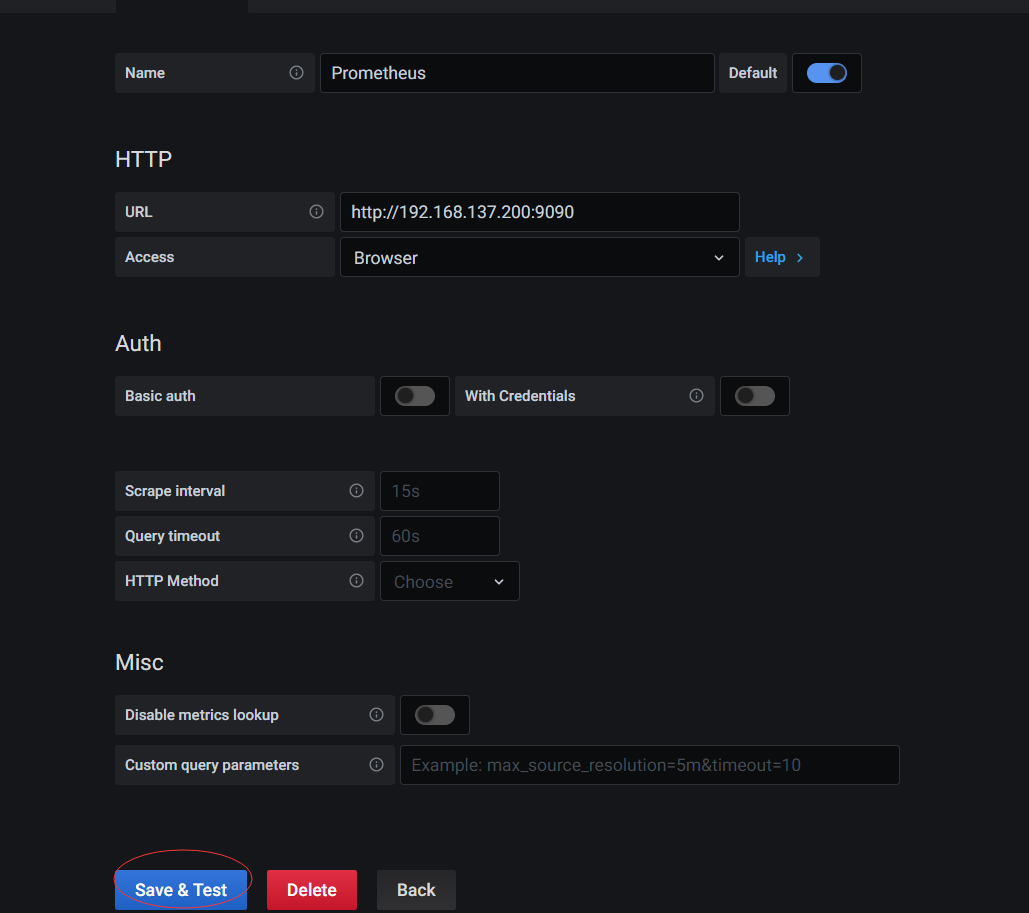Click Query timeout info icon
1029x913 pixels.
356,536
